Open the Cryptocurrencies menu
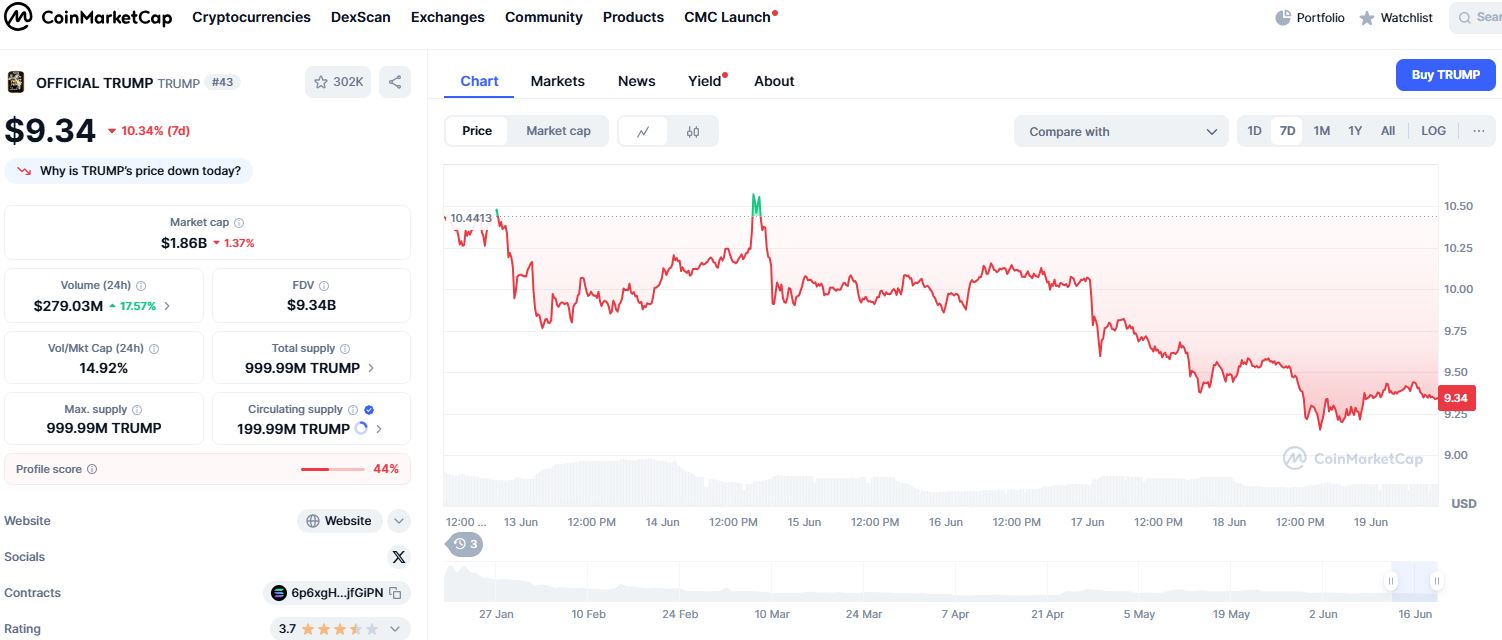This screenshot has height=640, width=1502. (251, 17)
